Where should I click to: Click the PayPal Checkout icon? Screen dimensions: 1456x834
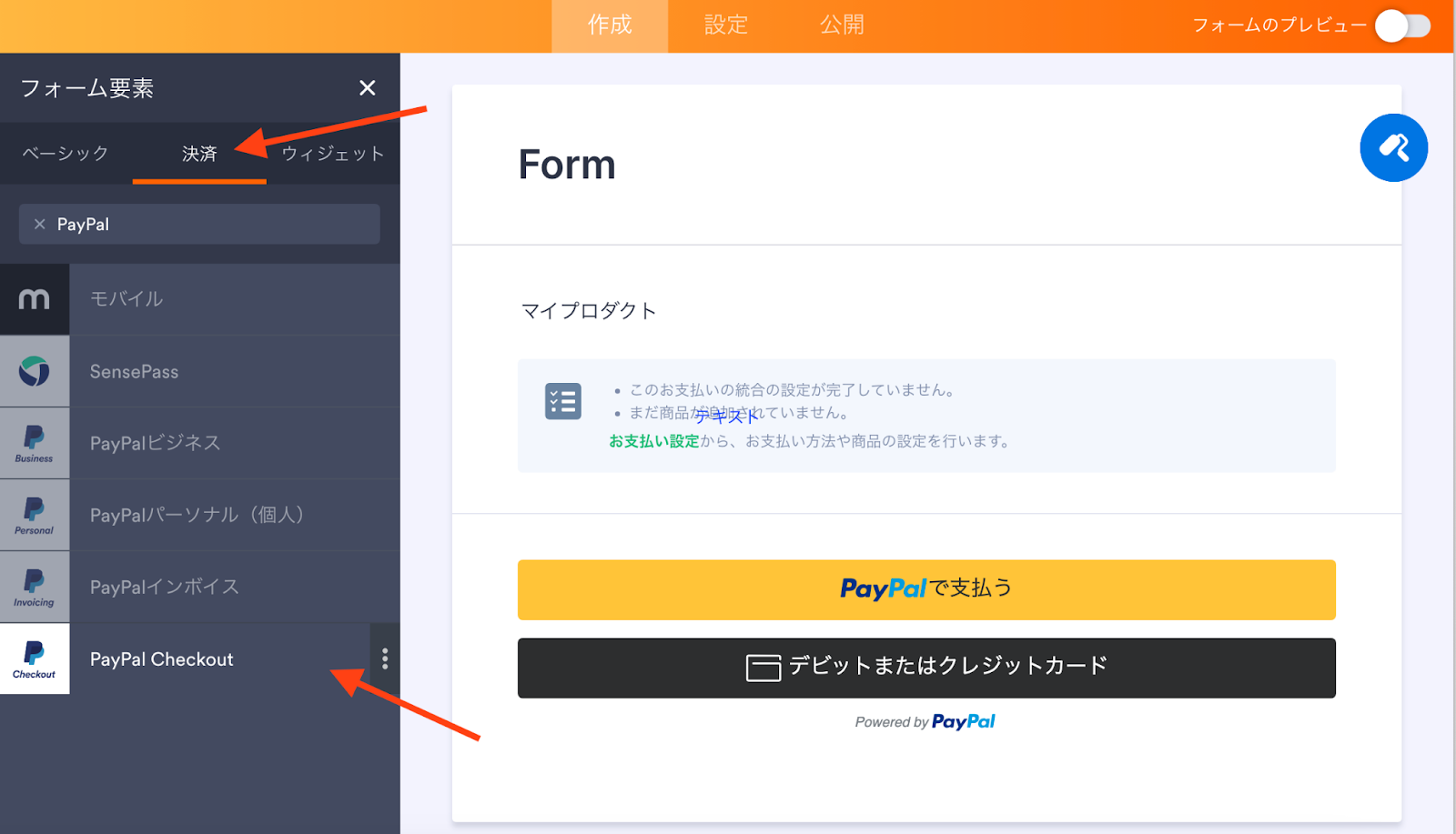(x=35, y=658)
